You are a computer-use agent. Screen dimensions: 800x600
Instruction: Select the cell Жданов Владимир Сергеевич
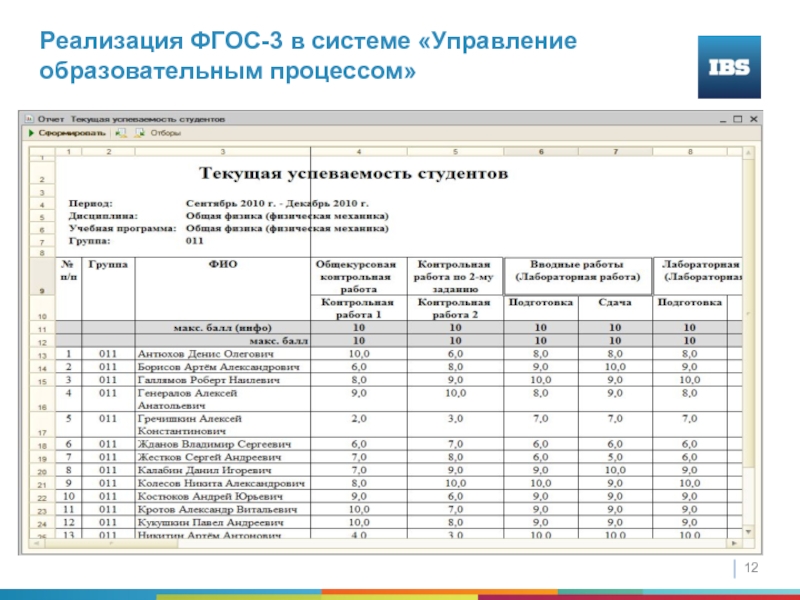[x=222, y=444]
